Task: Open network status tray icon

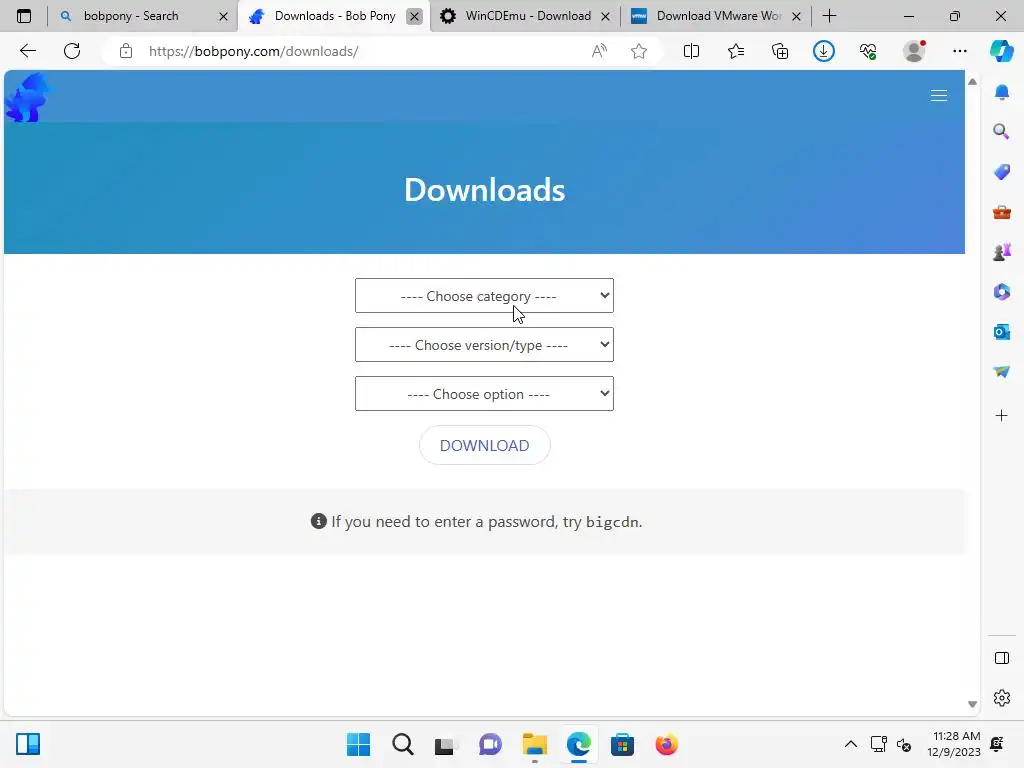Action: coord(878,744)
